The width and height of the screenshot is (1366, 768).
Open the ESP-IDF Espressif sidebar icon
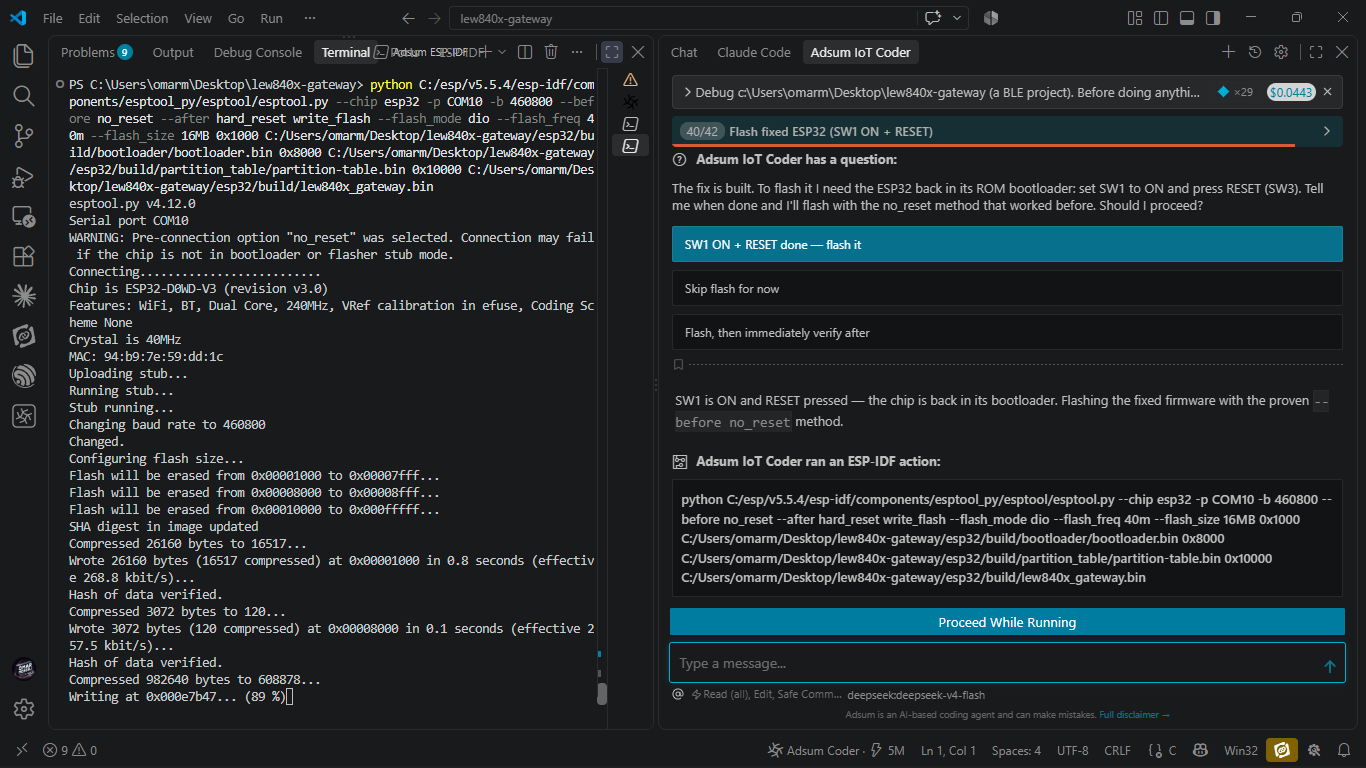click(24, 376)
